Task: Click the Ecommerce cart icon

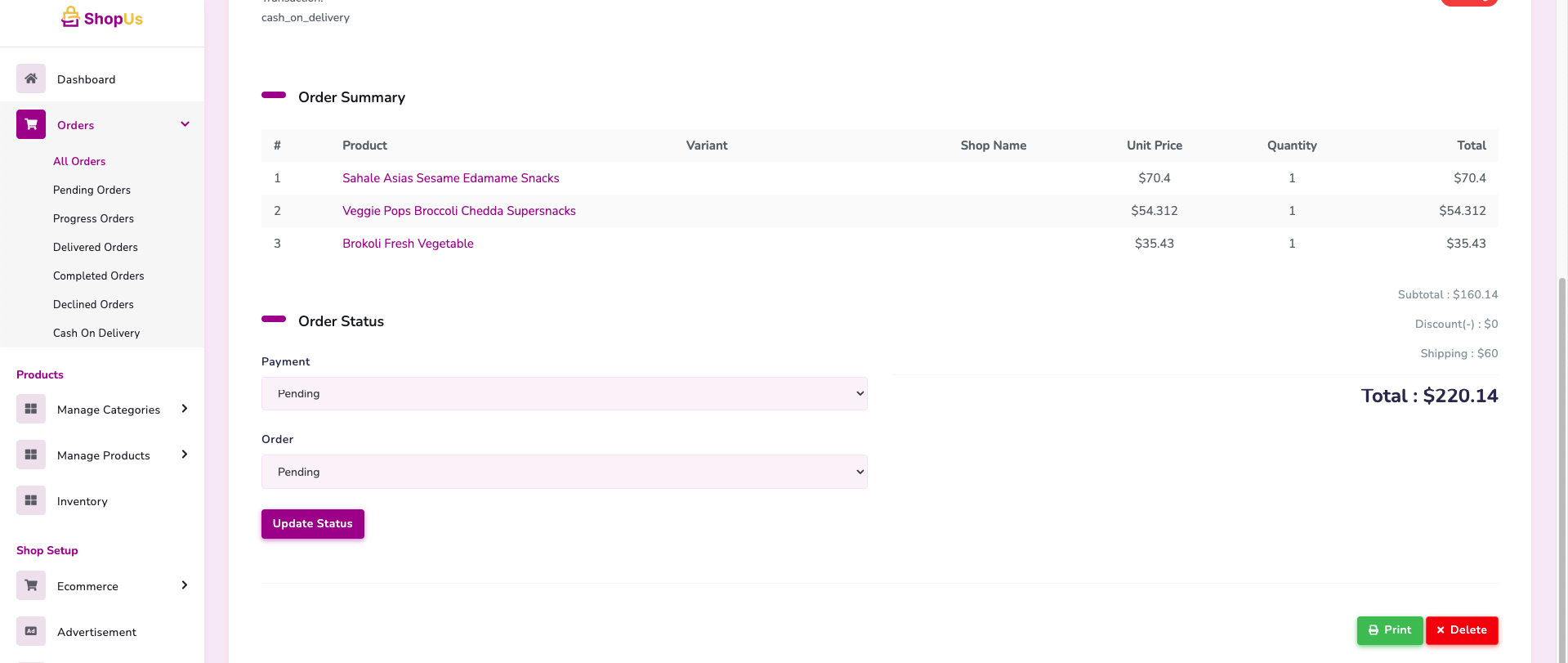Action: pyautogui.click(x=31, y=585)
